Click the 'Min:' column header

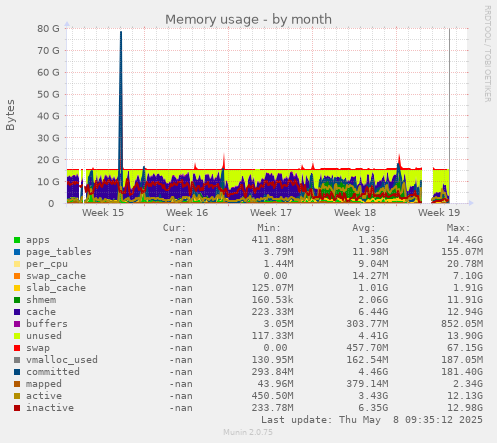click(x=269, y=228)
